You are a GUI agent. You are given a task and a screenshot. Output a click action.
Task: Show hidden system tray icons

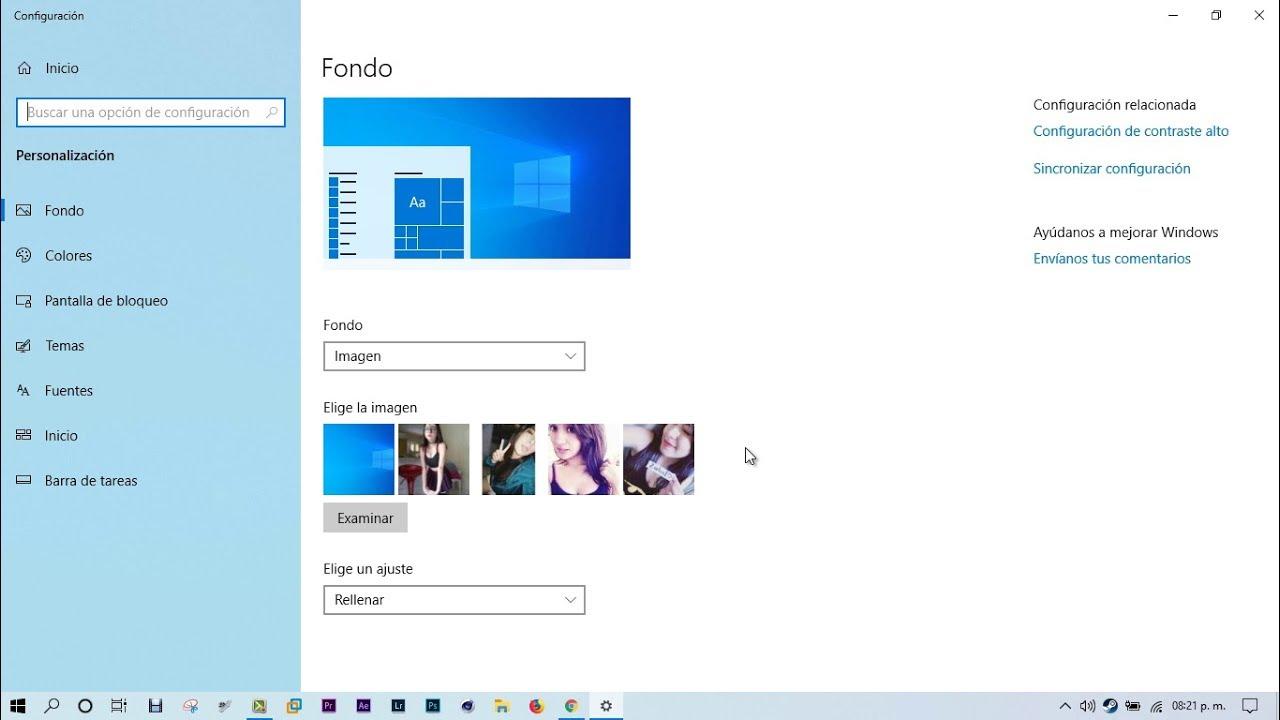pyautogui.click(x=1065, y=705)
